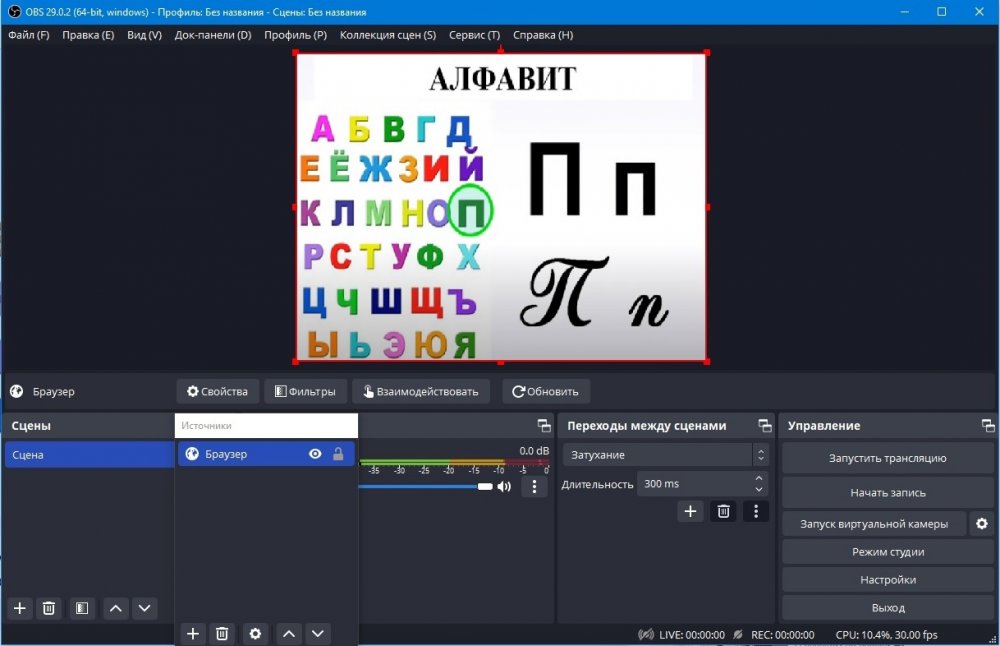The image size is (1000, 646).
Task: Add a new scene in Сцены panel
Action: [x=19, y=607]
